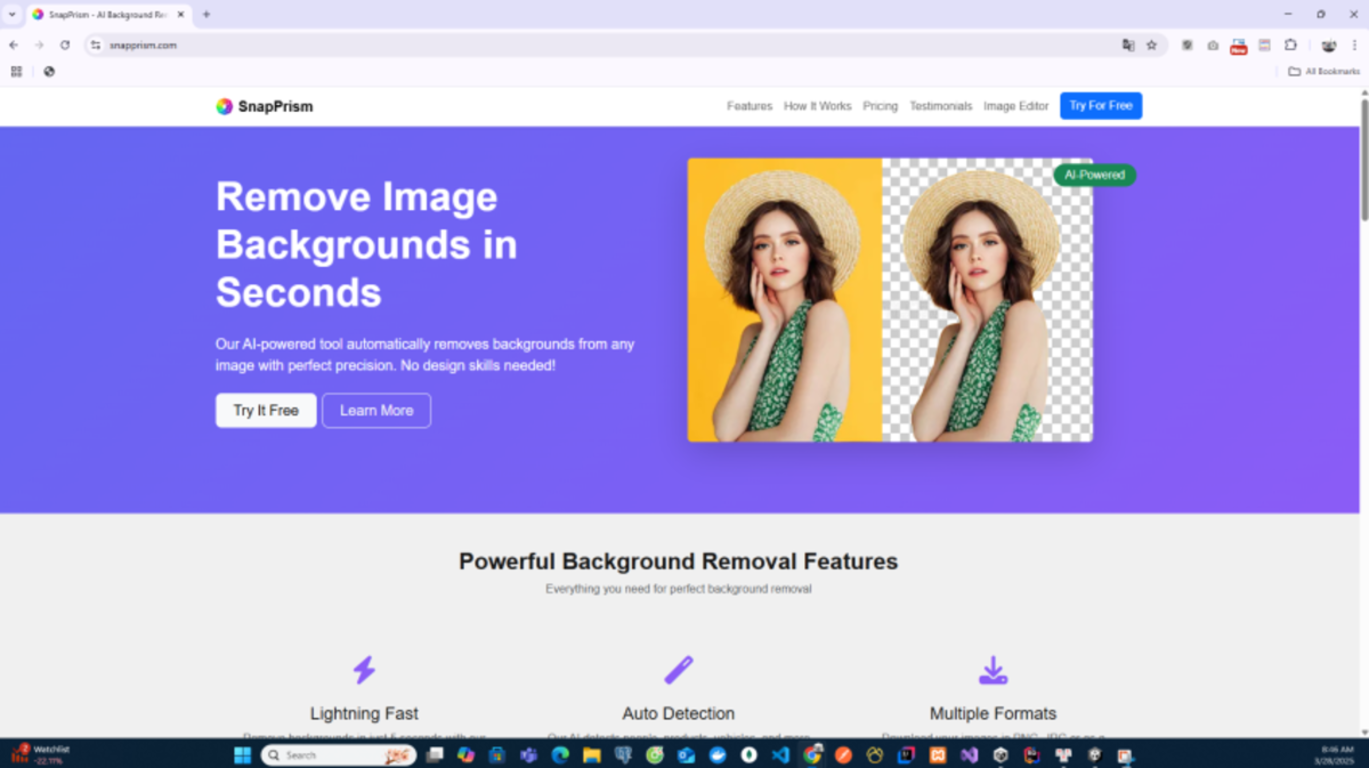1369x768 pixels.
Task: Open Image Editor from the nav bar
Action: pyautogui.click(x=1016, y=106)
